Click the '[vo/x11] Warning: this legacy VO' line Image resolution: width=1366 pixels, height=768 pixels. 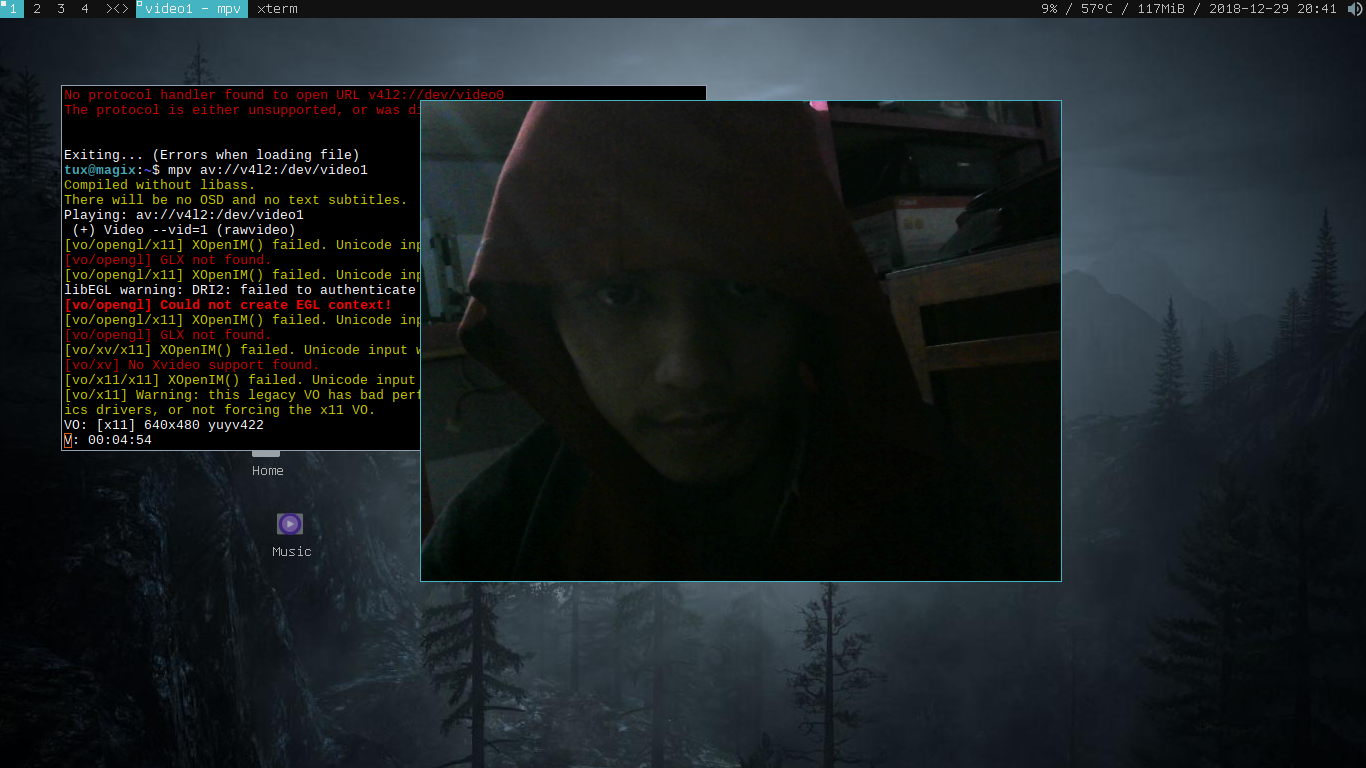point(242,395)
